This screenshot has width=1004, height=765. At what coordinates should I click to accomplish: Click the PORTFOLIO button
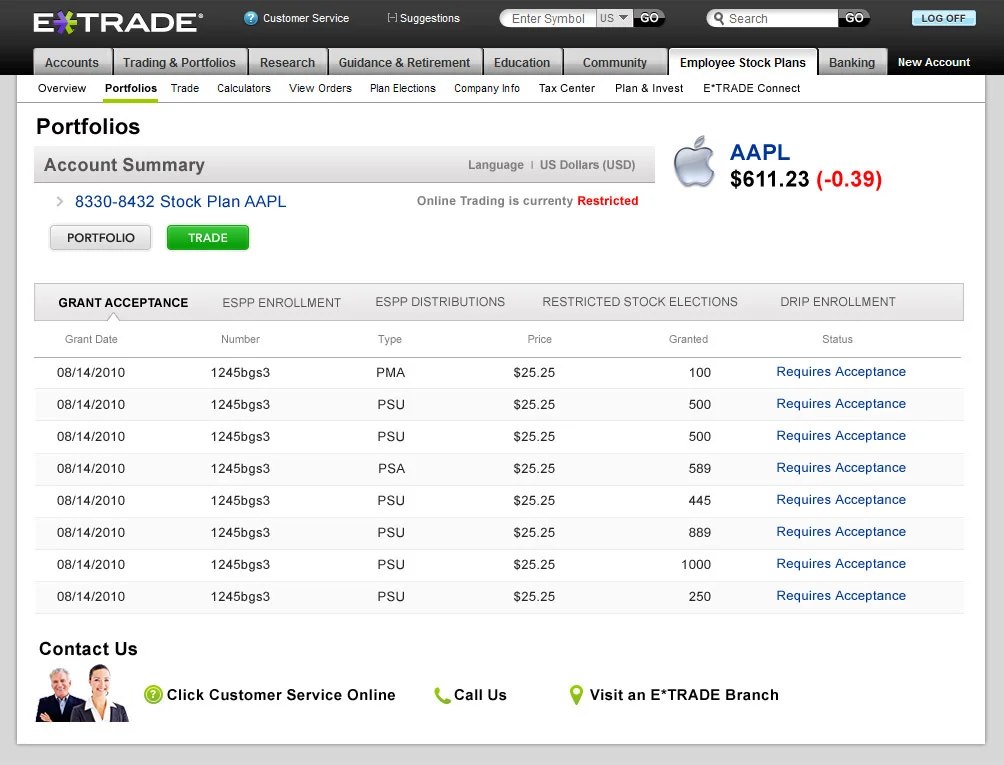click(x=101, y=238)
